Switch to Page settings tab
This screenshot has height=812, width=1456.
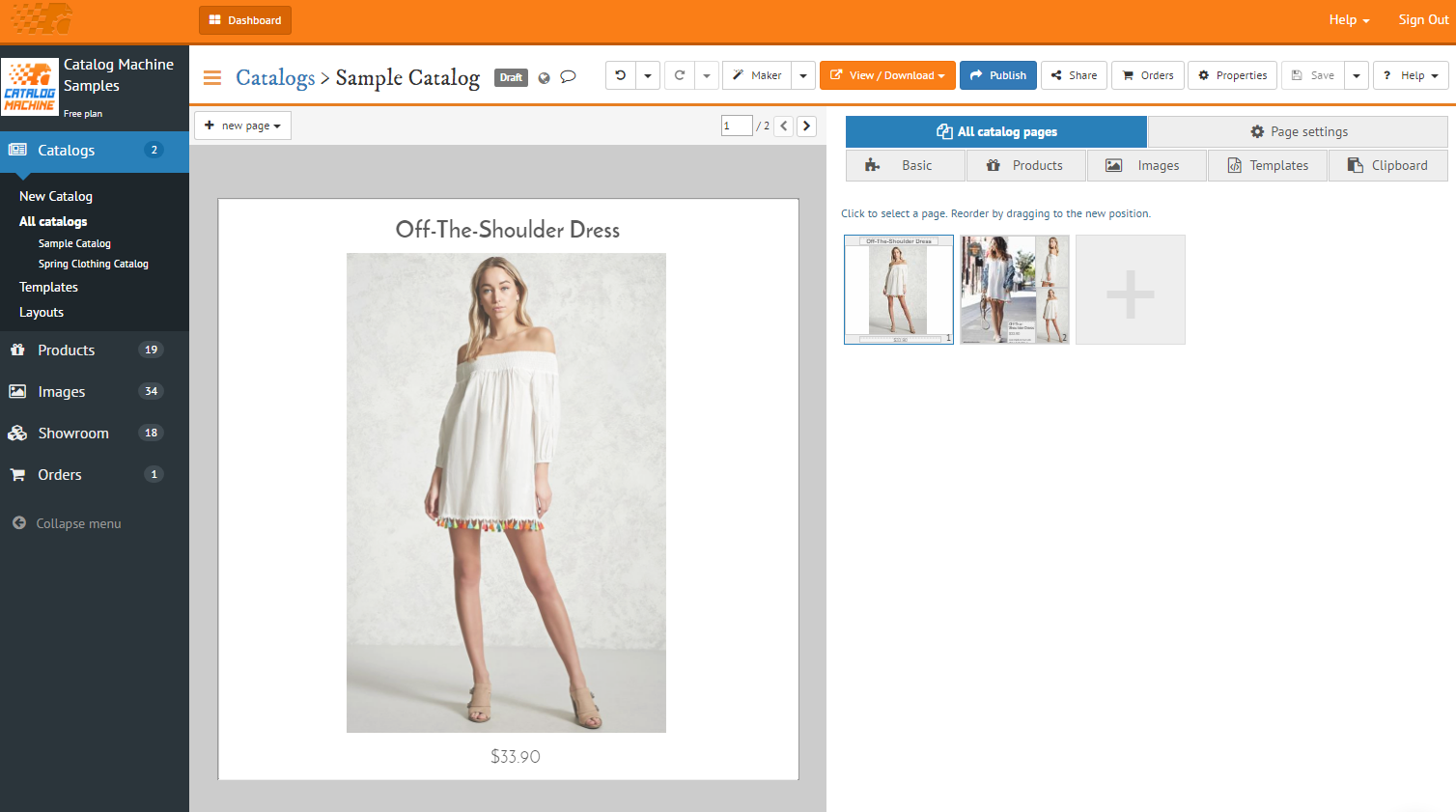1299,131
